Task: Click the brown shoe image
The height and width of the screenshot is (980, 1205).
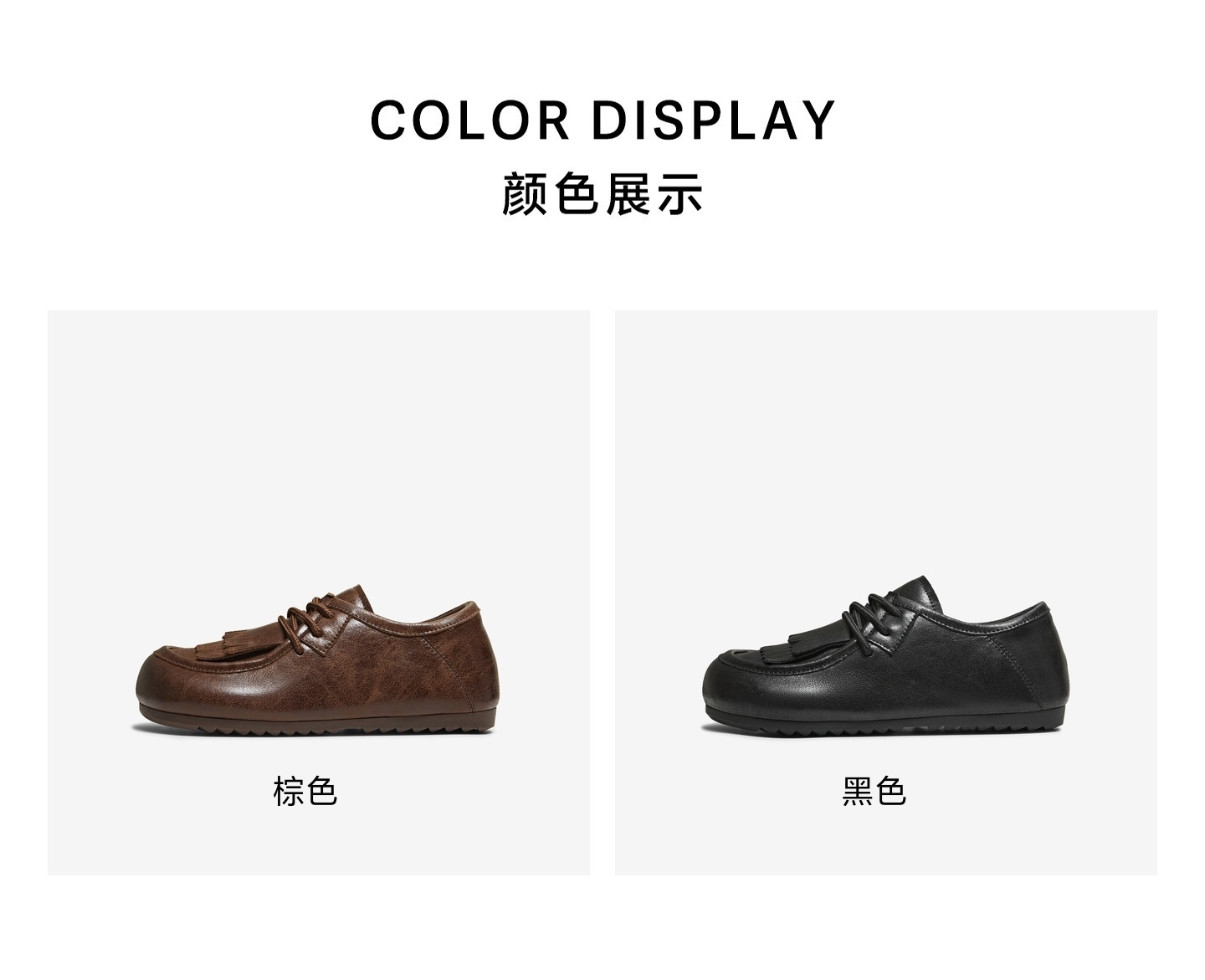Action: click(x=316, y=660)
